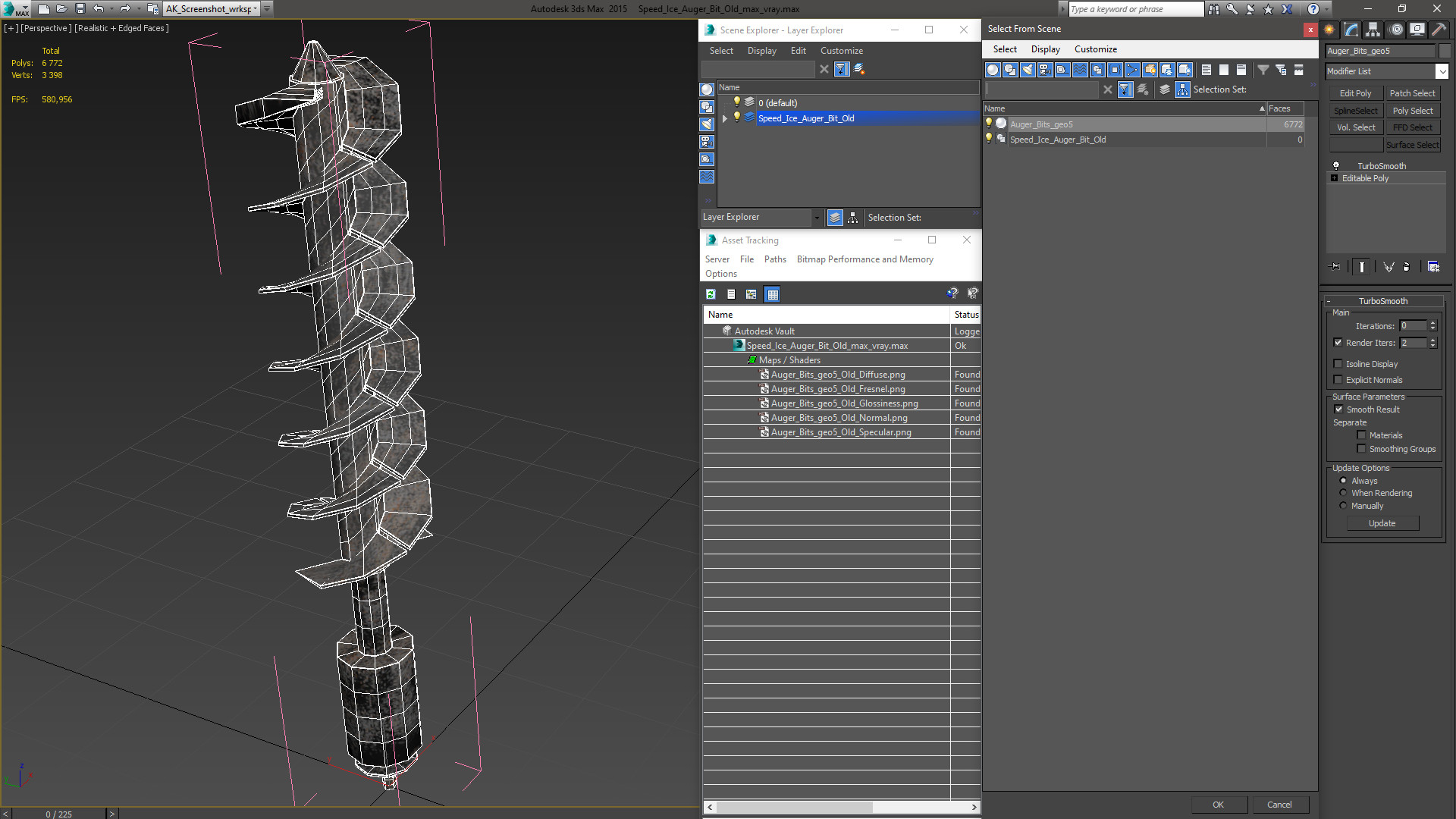This screenshot has width=1456, height=819.
Task: Expand Editable Poly plus sign in stack
Action: (1335, 178)
